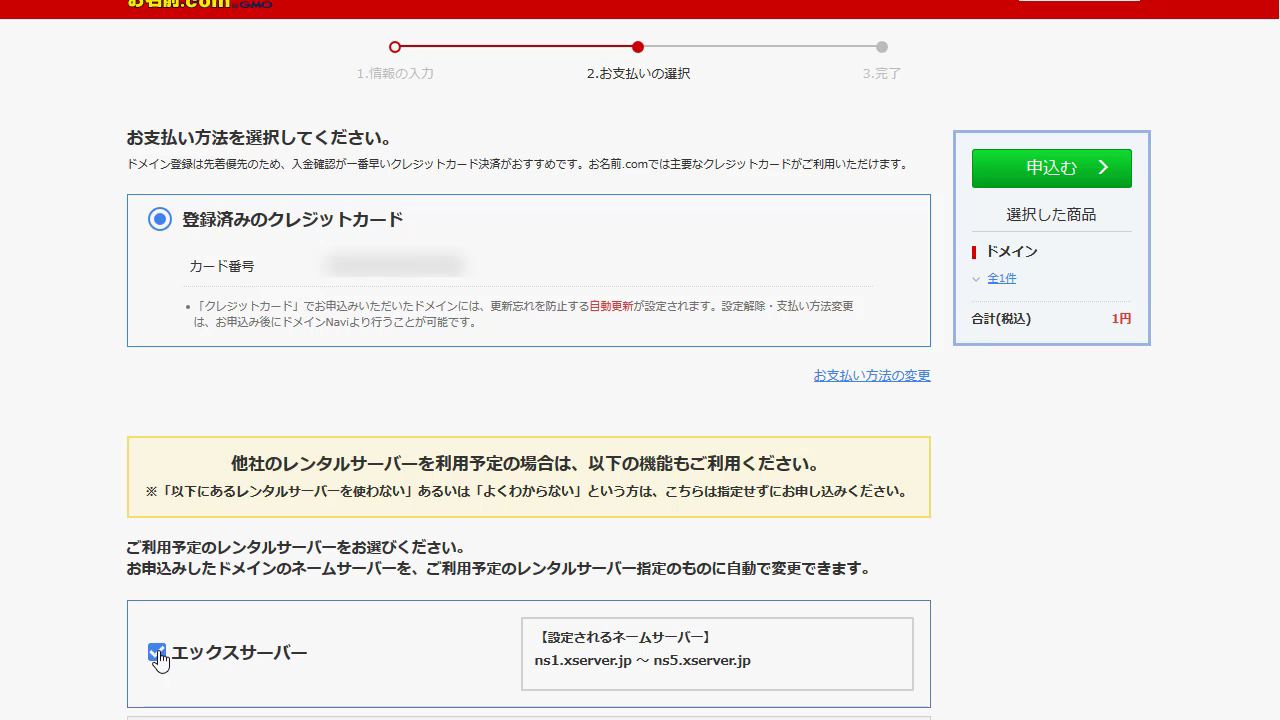The height and width of the screenshot is (720, 1280).
Task: Click the red bar icon beside ドメイン
Action: (974, 252)
